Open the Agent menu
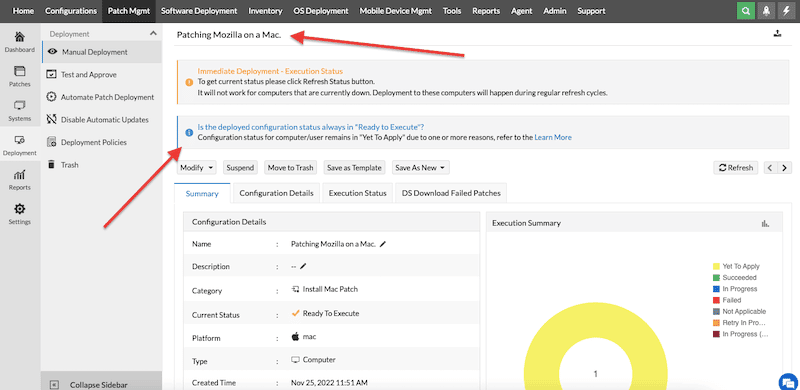Viewport: 800px width, 390px height. 521,11
